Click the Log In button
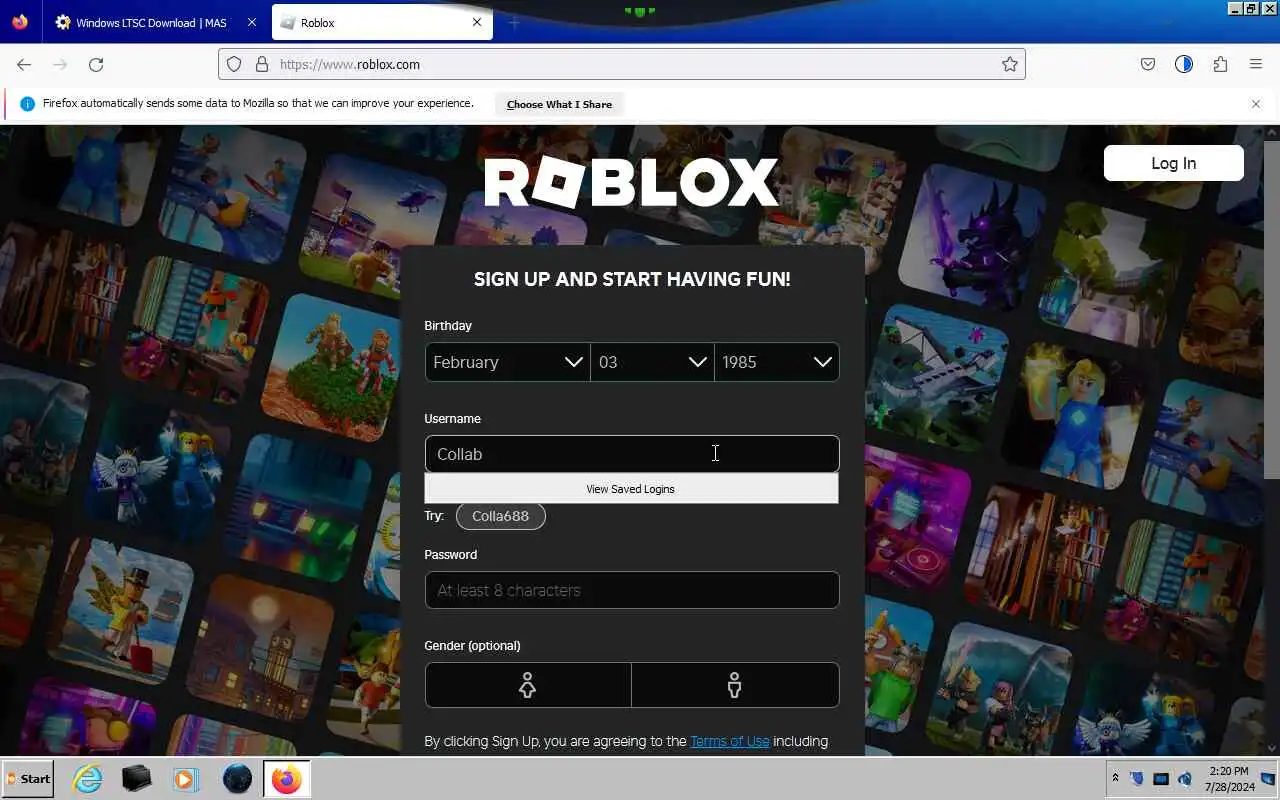 1174,163
